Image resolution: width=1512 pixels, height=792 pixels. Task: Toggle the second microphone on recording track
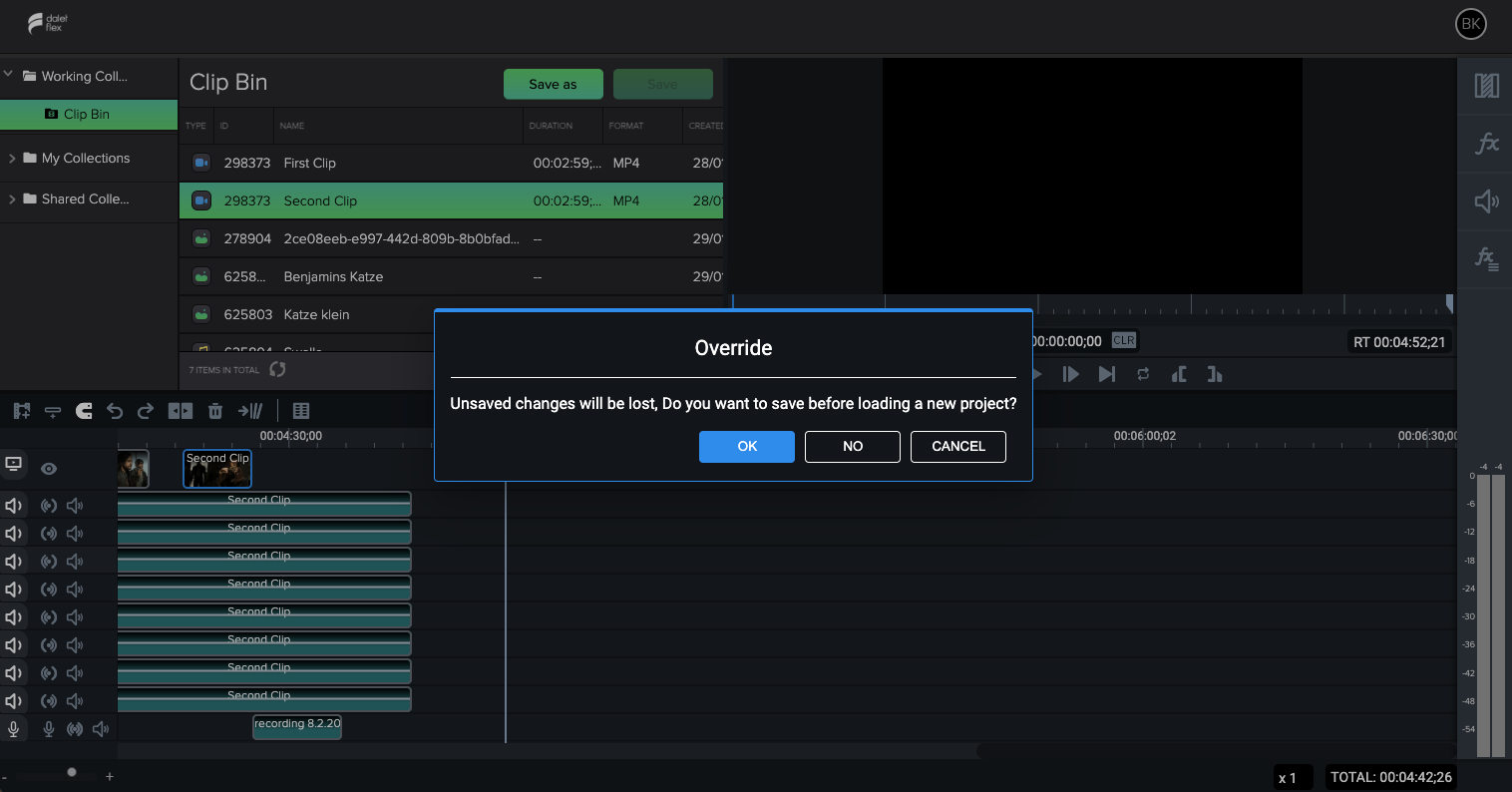[48, 729]
